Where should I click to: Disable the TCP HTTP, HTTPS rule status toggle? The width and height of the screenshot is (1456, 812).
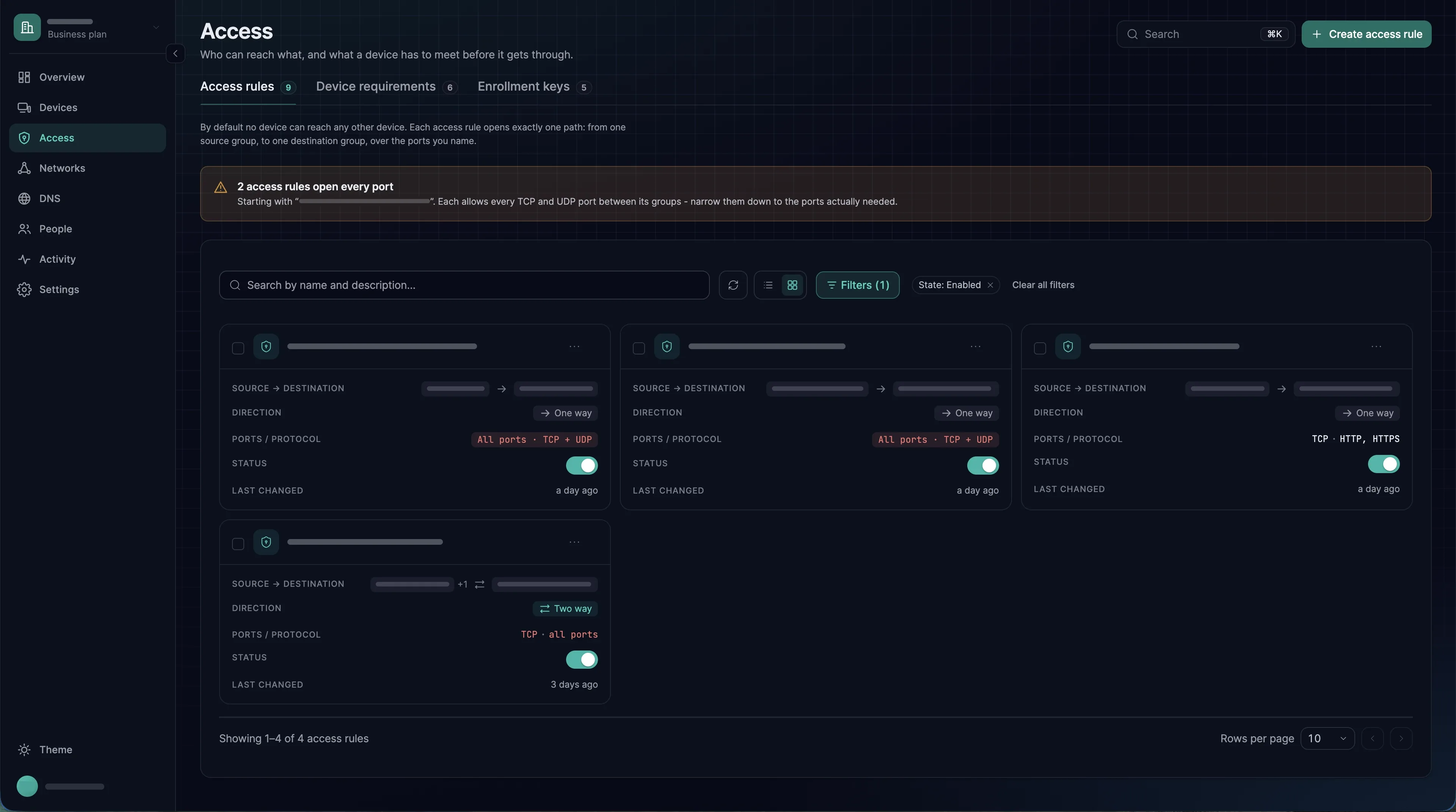click(x=1384, y=464)
